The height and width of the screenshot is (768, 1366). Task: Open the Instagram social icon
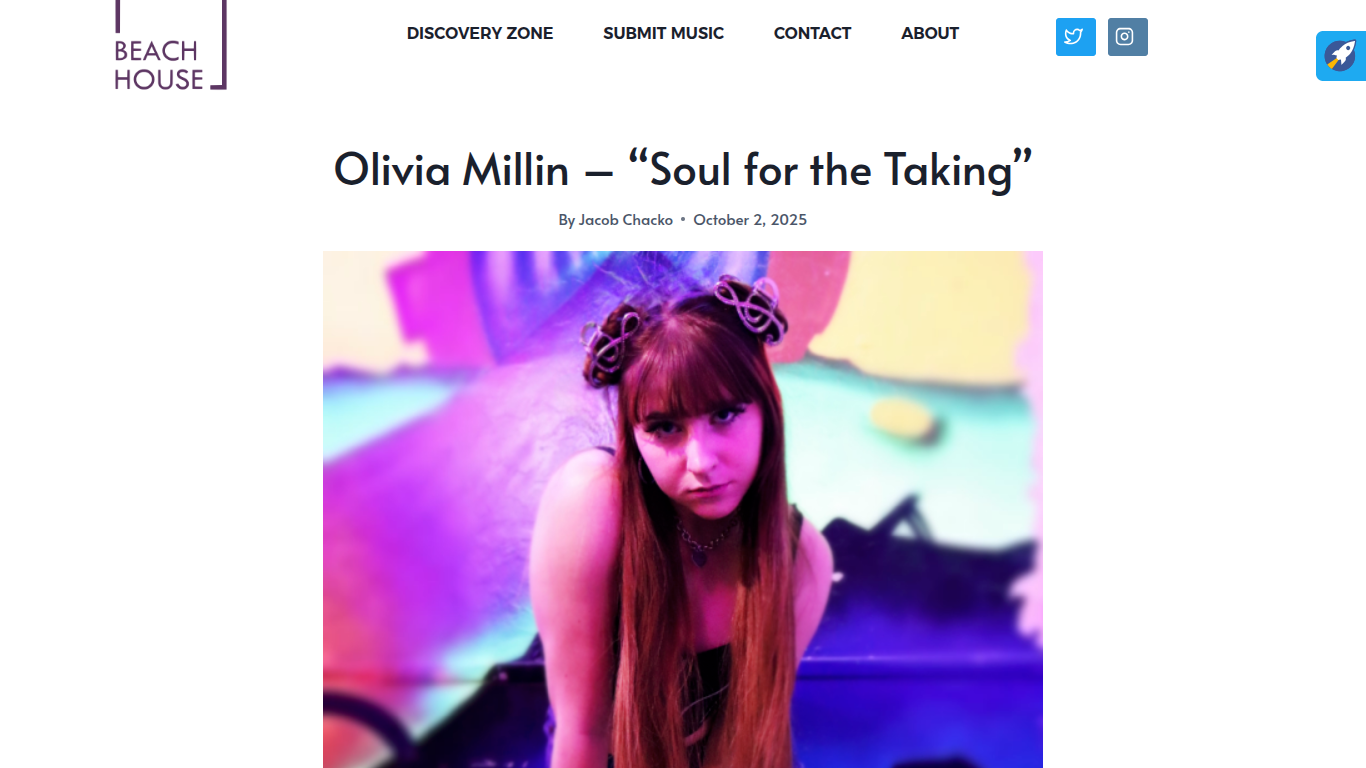[x=1127, y=37]
